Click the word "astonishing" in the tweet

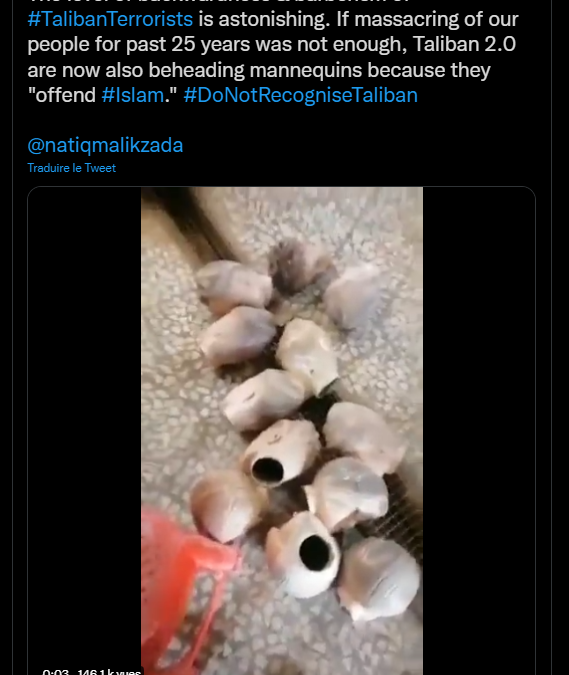[274, 19]
